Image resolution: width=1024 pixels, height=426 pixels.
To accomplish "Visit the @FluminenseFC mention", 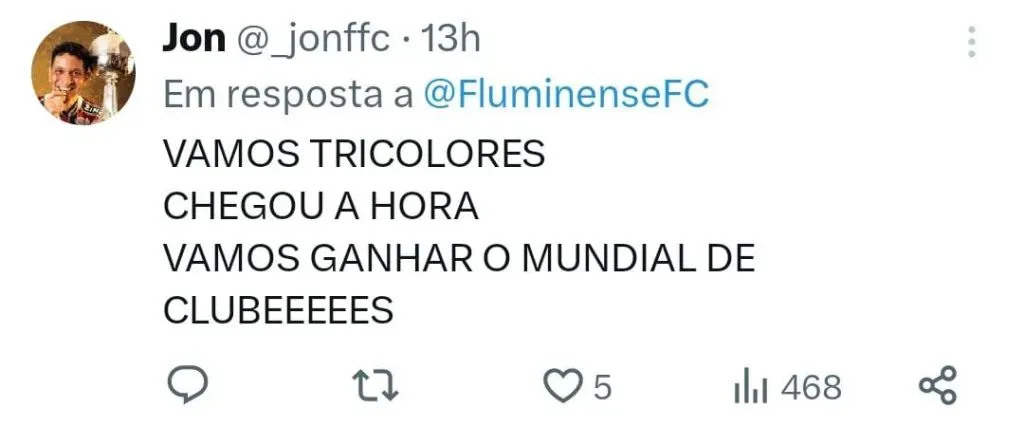I will [566, 95].
